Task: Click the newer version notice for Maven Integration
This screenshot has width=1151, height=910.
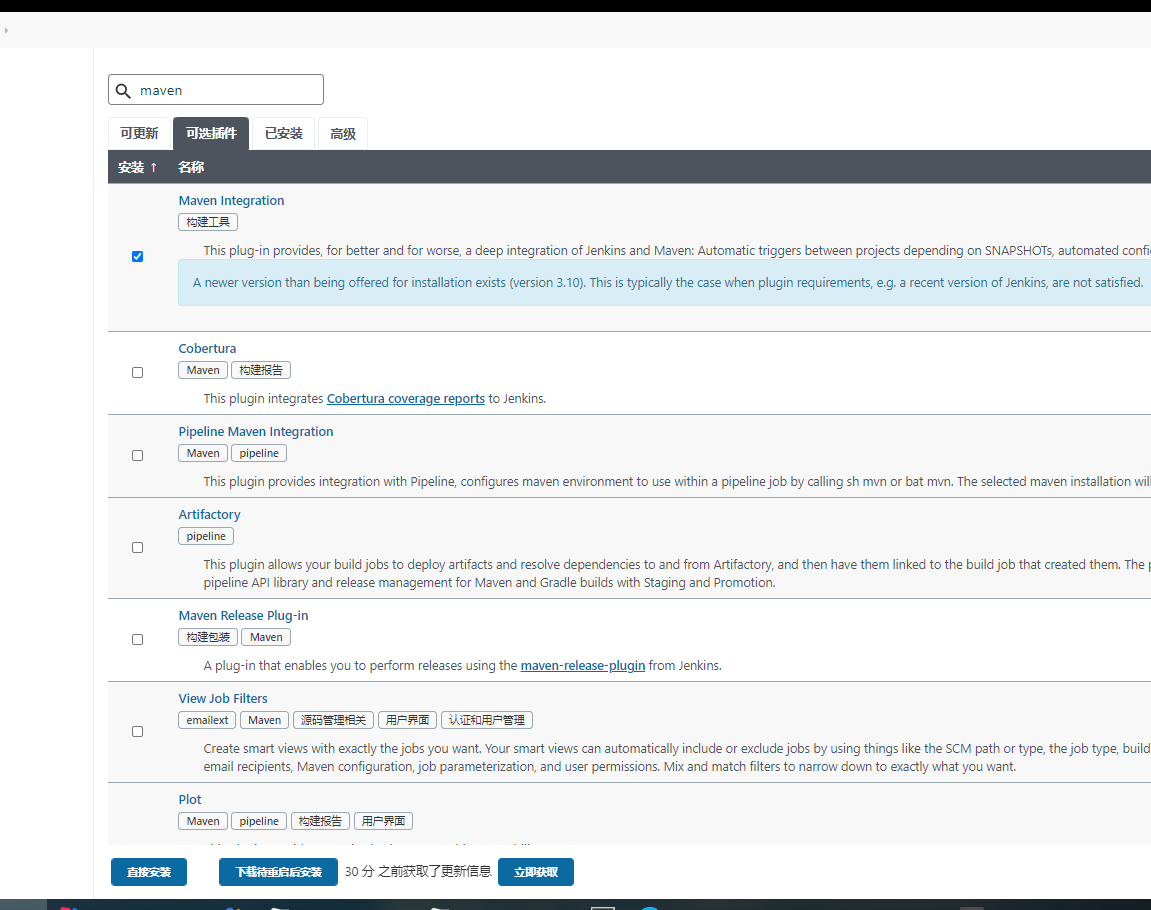Action: (664, 283)
